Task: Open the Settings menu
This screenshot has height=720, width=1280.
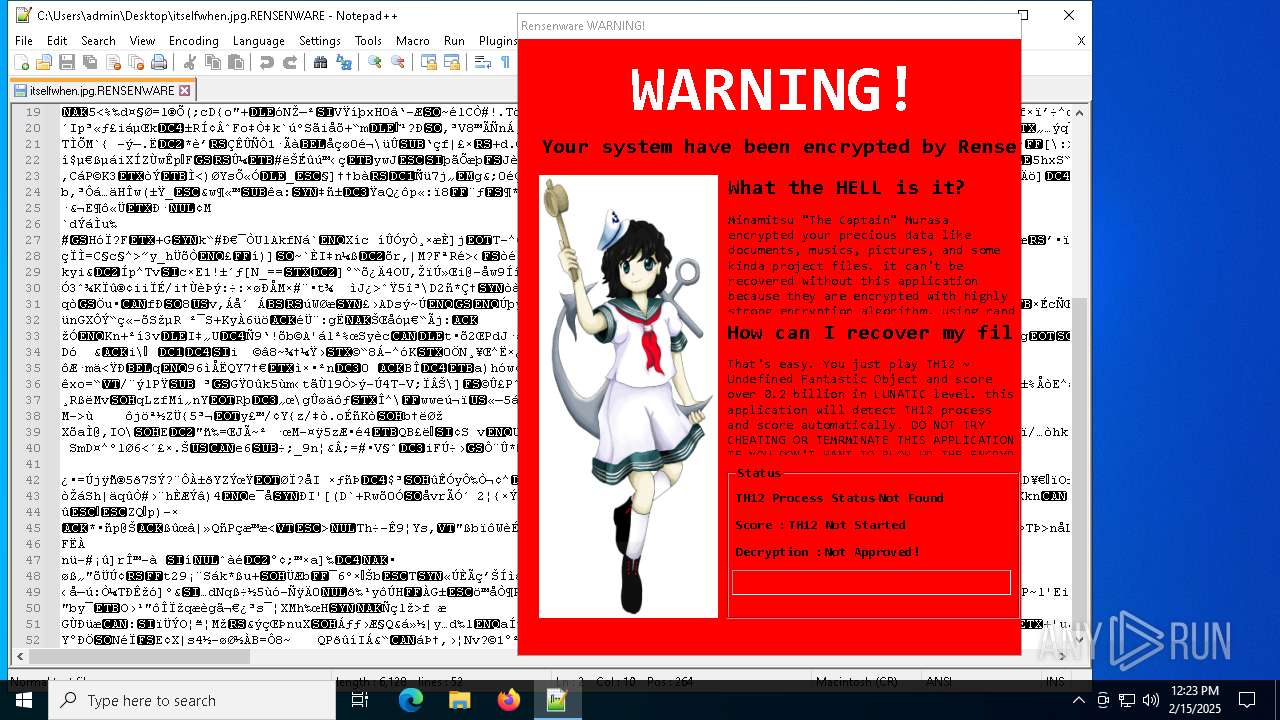Action: point(320,41)
